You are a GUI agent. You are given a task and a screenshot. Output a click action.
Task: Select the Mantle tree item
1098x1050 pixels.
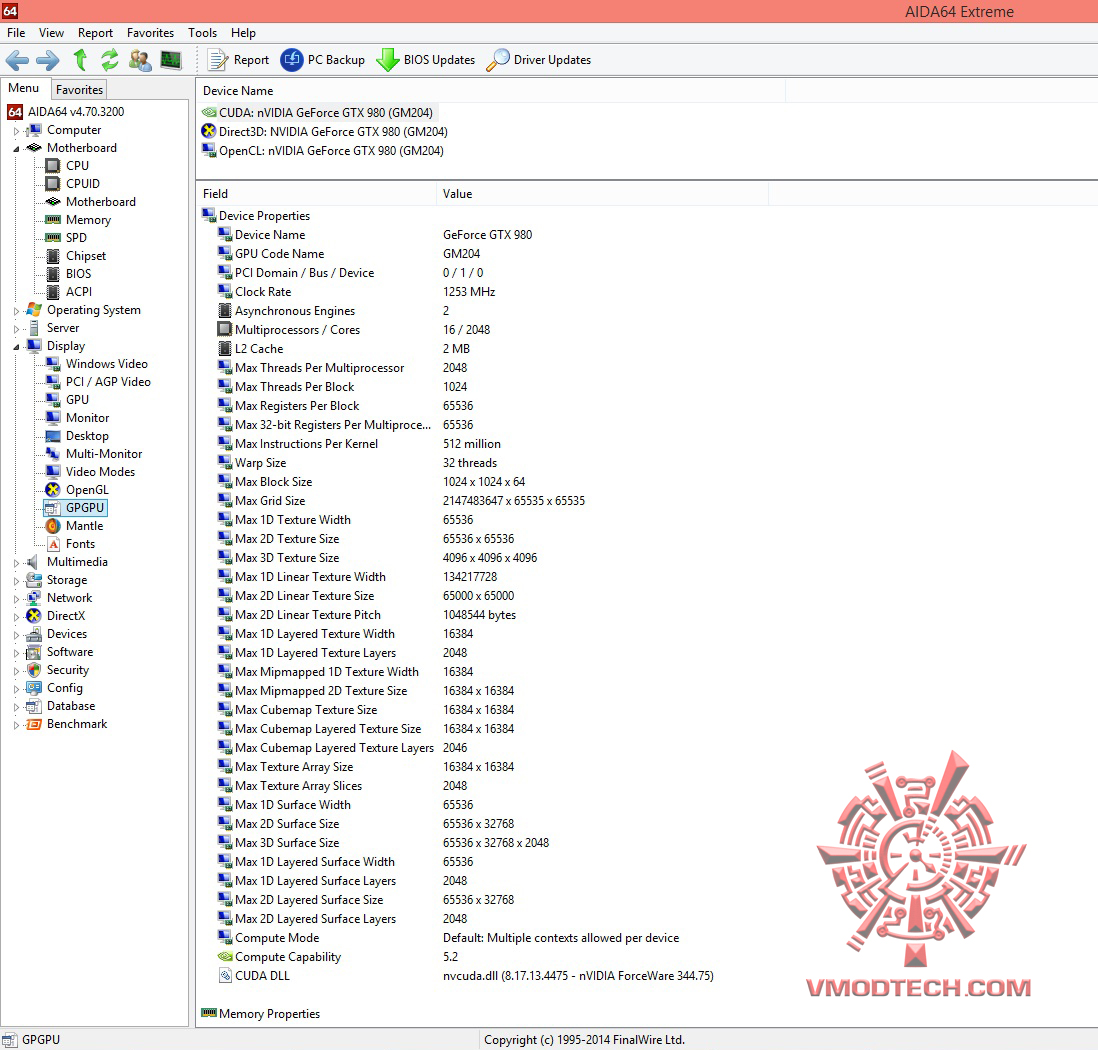[84, 526]
